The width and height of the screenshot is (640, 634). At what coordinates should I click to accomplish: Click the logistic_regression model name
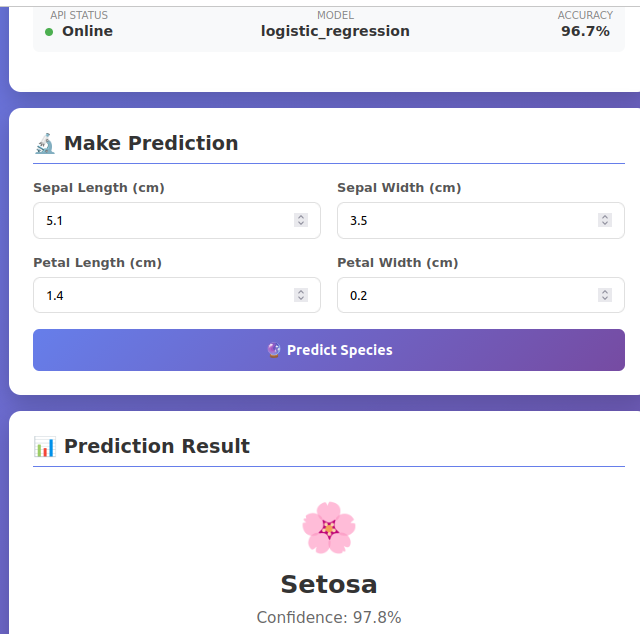coord(335,31)
